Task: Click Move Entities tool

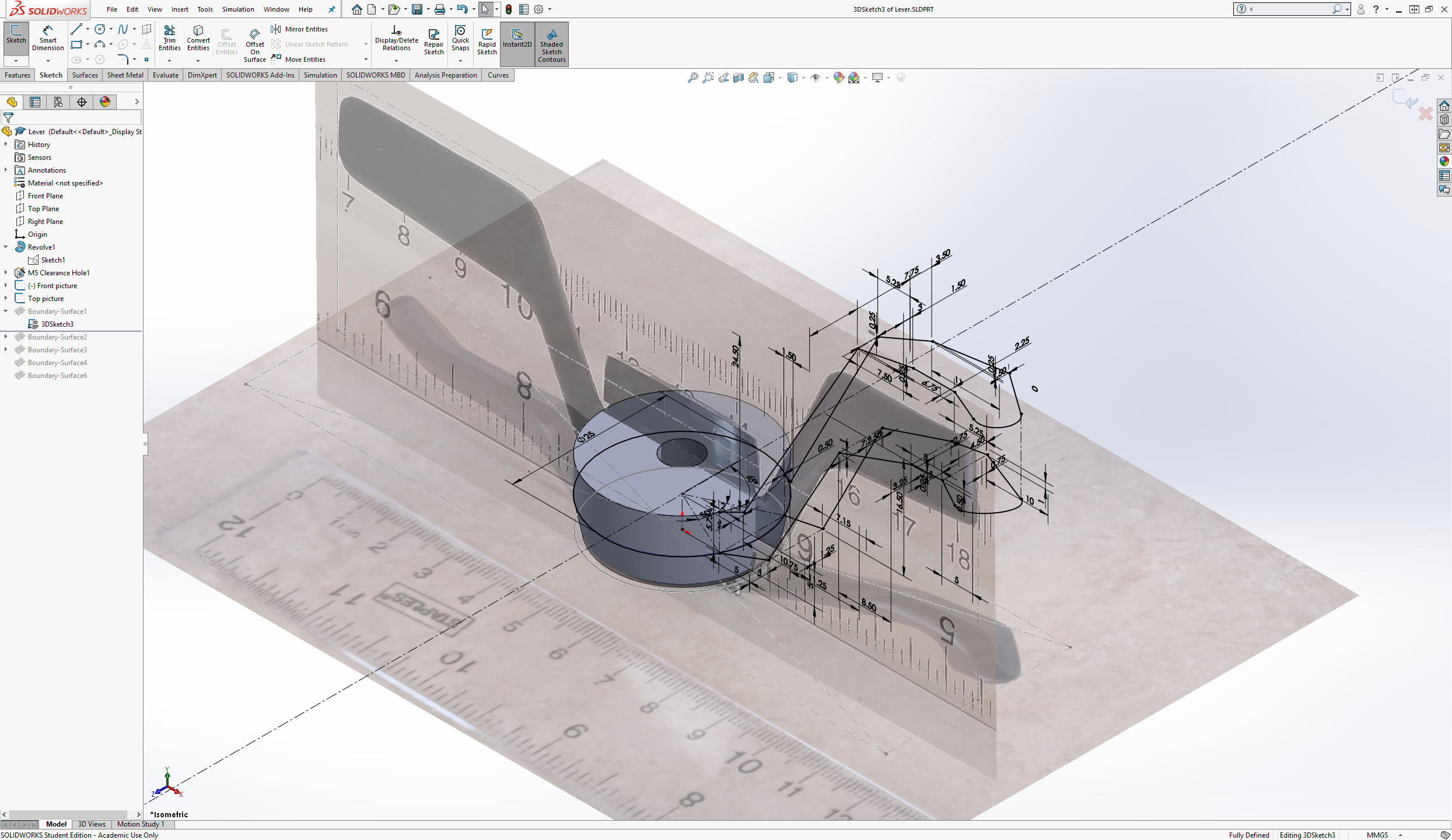Action: pos(298,60)
